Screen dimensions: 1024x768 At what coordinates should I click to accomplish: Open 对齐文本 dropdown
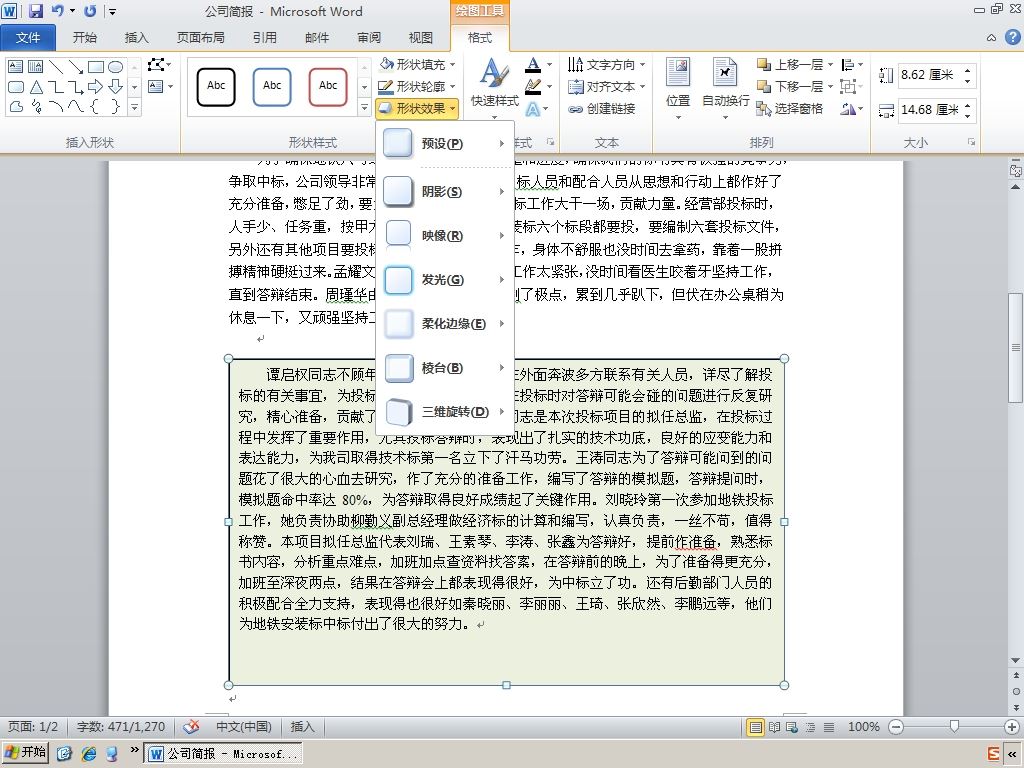tap(607, 86)
